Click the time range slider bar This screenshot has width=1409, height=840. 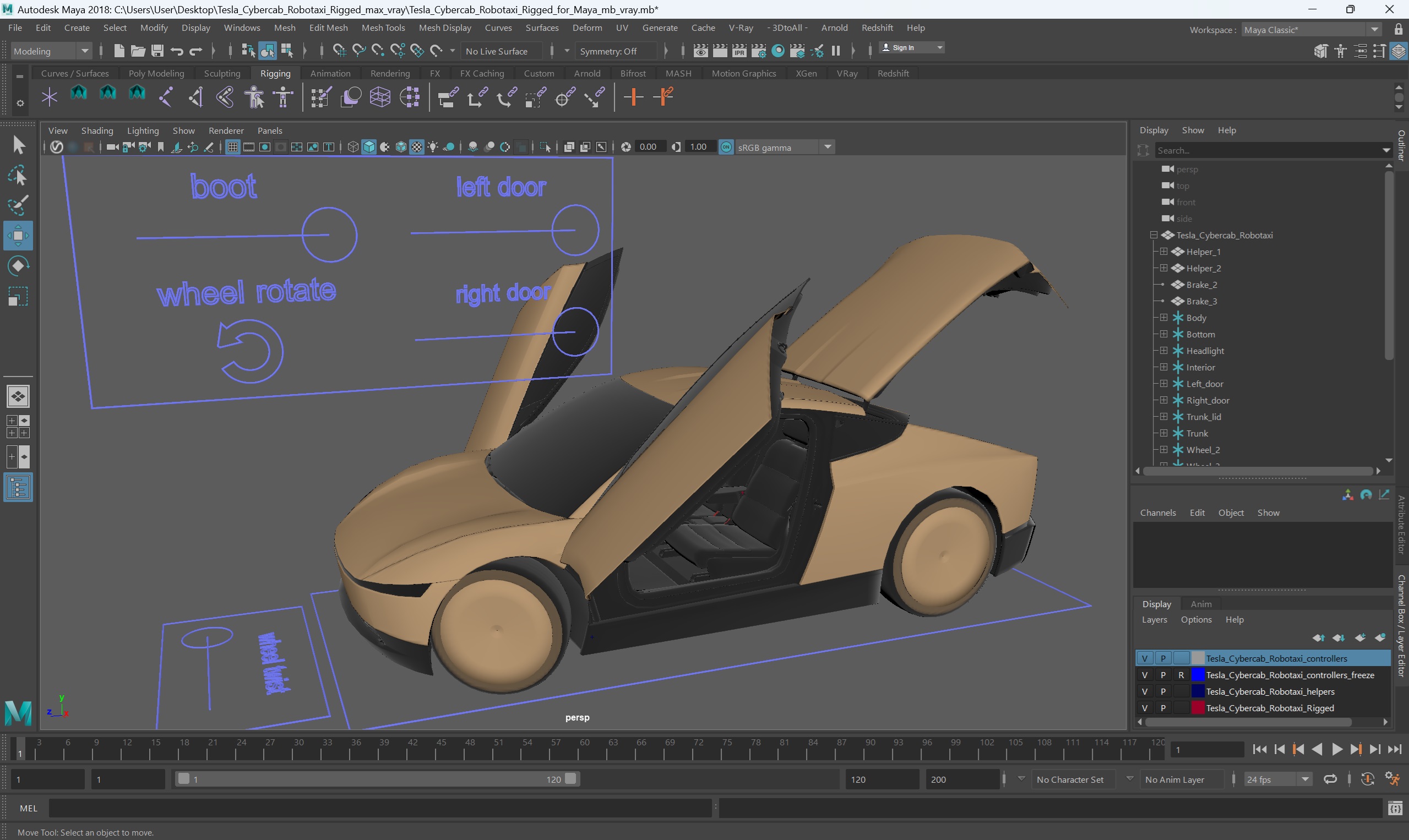point(377,779)
